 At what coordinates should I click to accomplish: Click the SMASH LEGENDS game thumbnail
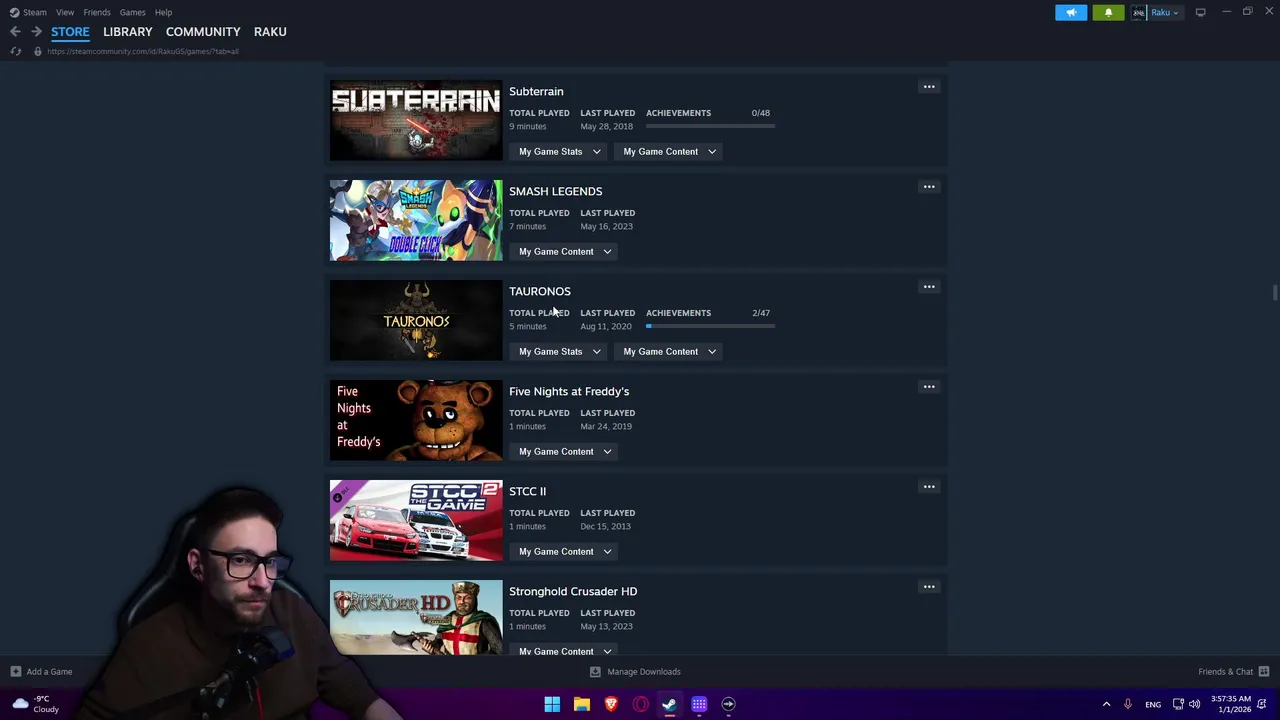pos(416,220)
